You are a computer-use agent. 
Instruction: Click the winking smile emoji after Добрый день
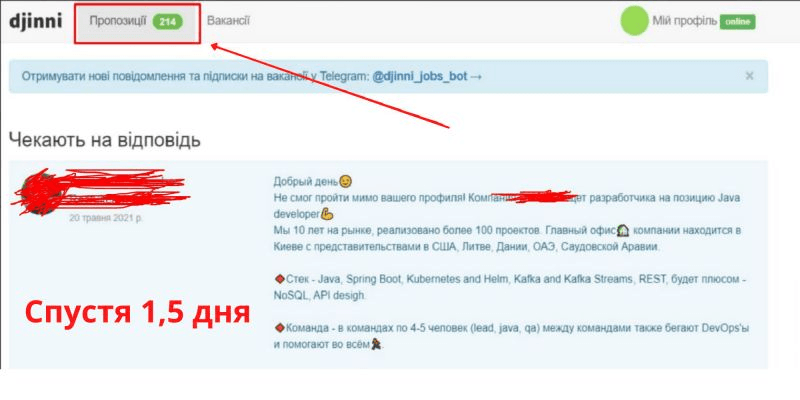pos(346,182)
